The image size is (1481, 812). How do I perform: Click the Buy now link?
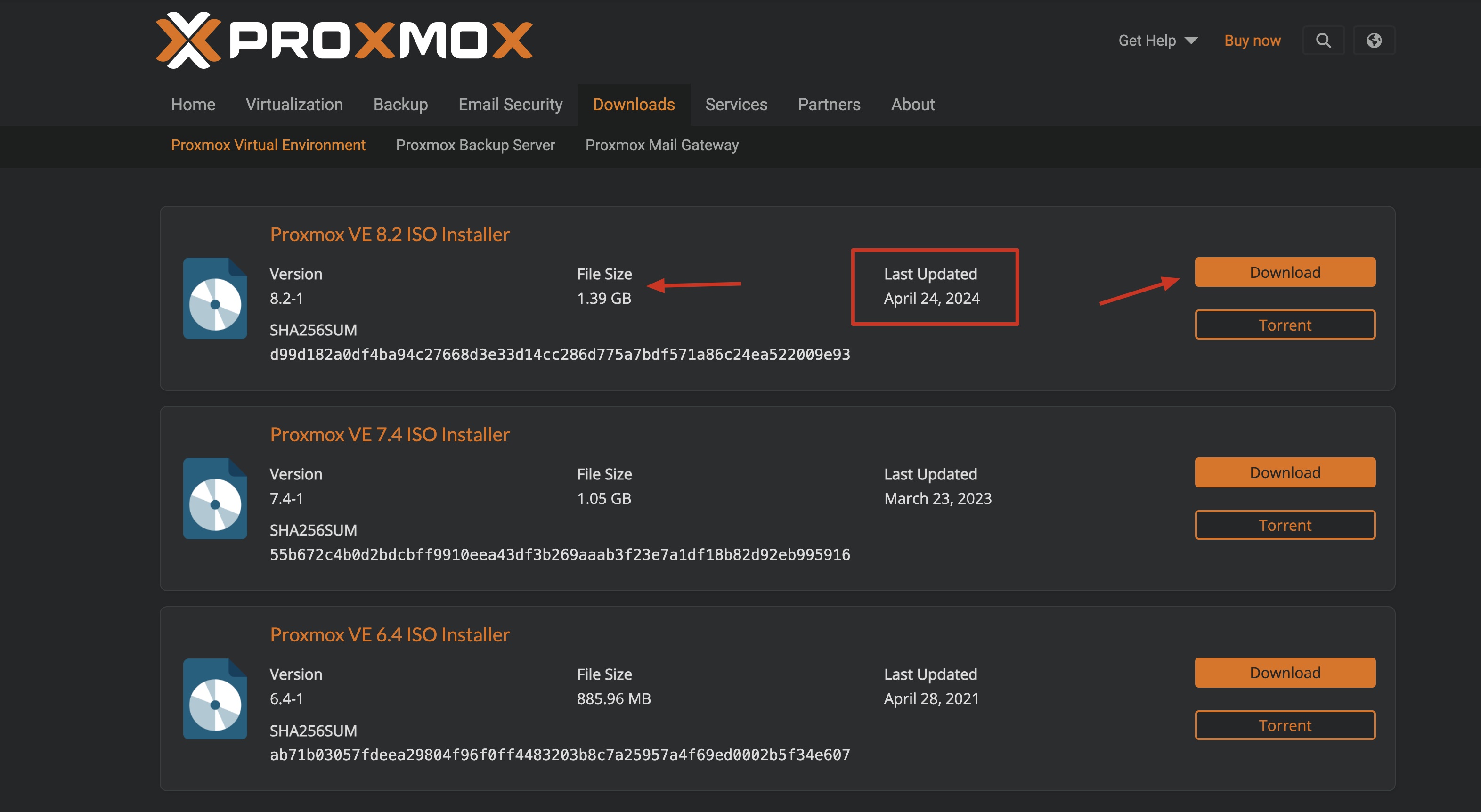[x=1252, y=40]
